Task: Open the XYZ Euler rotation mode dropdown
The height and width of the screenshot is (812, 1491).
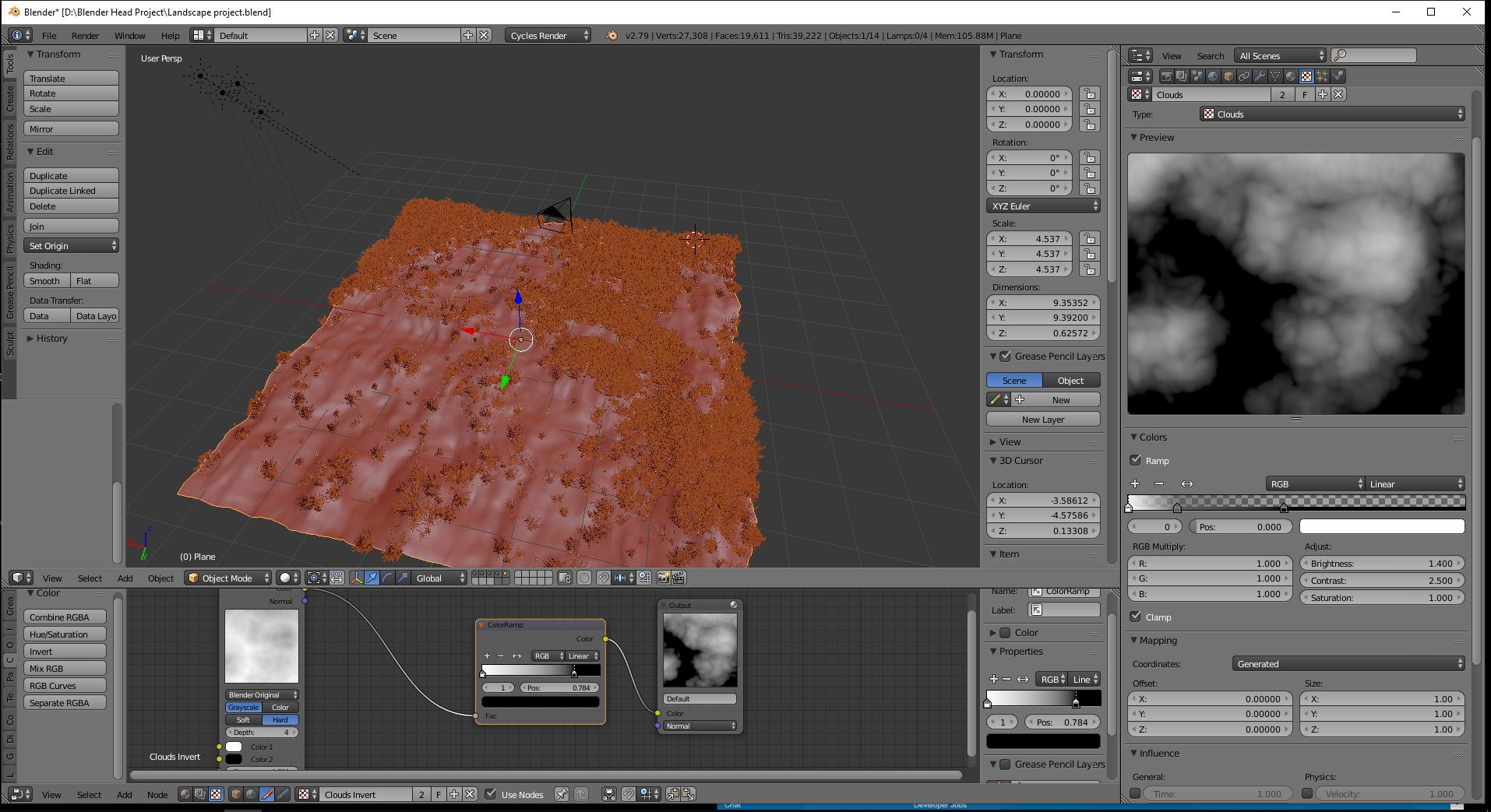Action: point(1043,206)
